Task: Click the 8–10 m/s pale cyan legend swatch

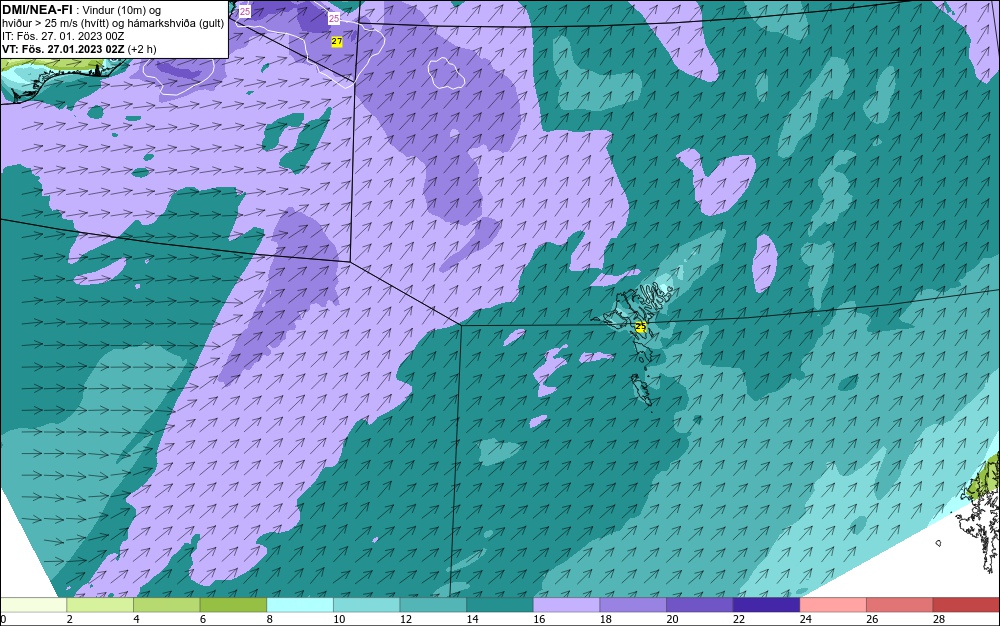Action: [x=300, y=604]
